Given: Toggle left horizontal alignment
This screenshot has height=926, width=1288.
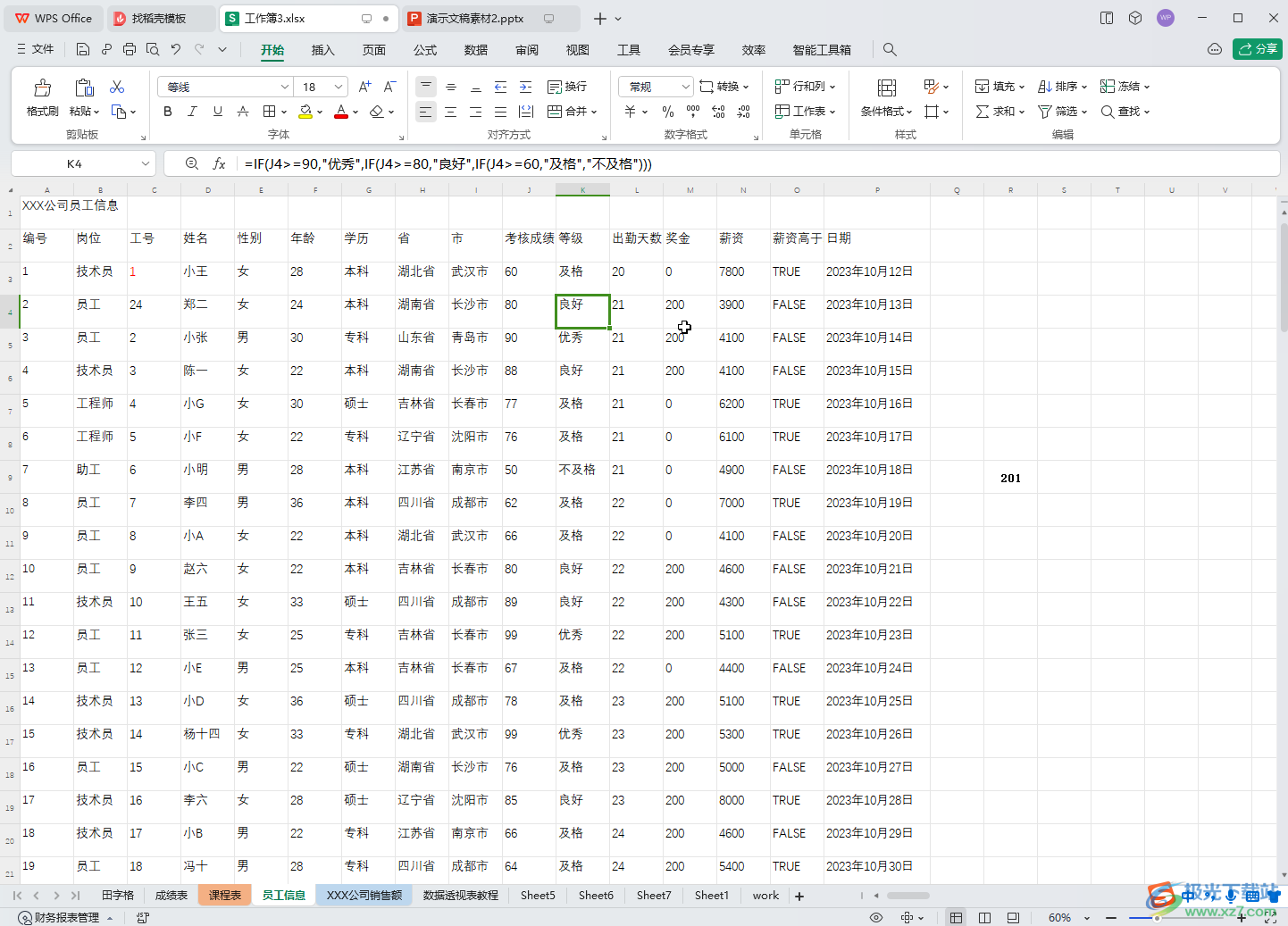Looking at the screenshot, I should [426, 112].
